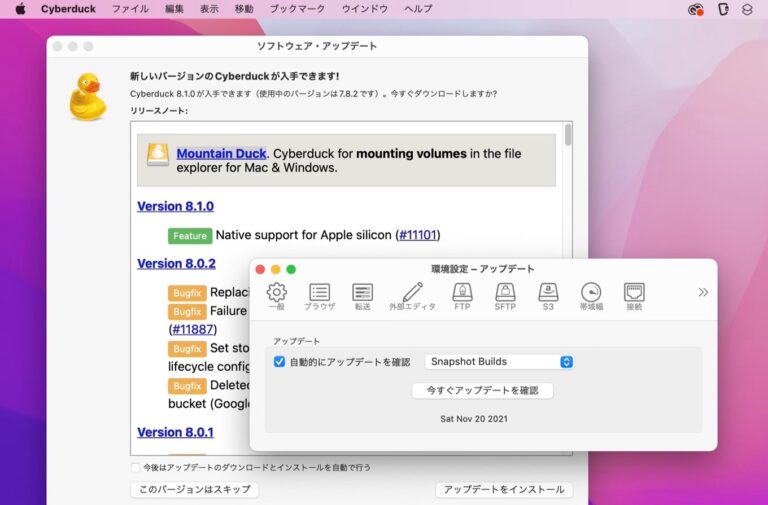Image resolution: width=768 pixels, height=505 pixels.
Task: Click the Bugfix tag beside "Deleted"
Action: 187,386
